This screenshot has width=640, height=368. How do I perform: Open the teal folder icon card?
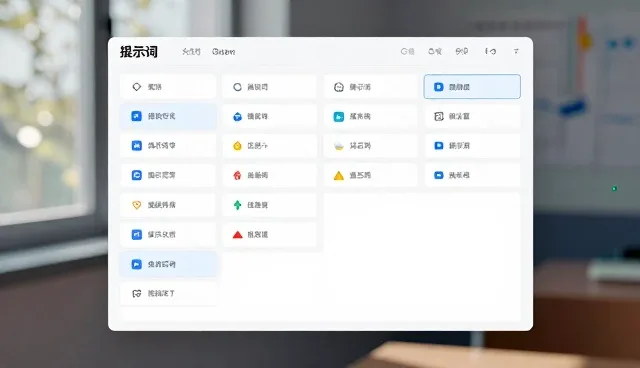[x=371, y=116]
